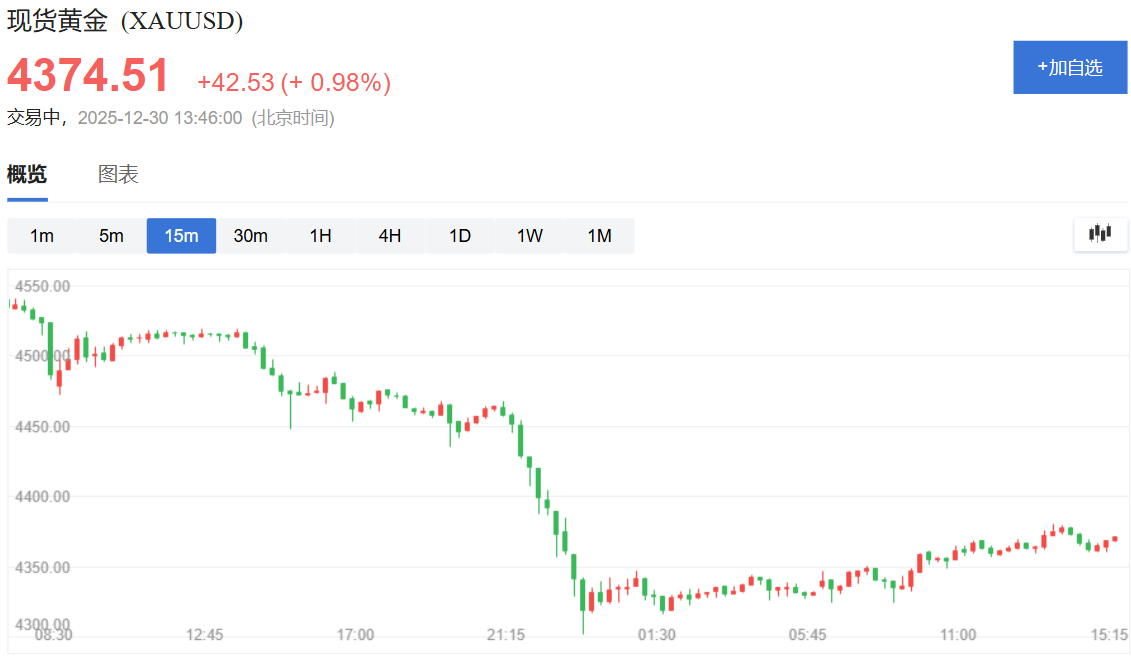This screenshot has height=656, width=1131.
Task: Open the 图表 chart tab
Action: (118, 175)
